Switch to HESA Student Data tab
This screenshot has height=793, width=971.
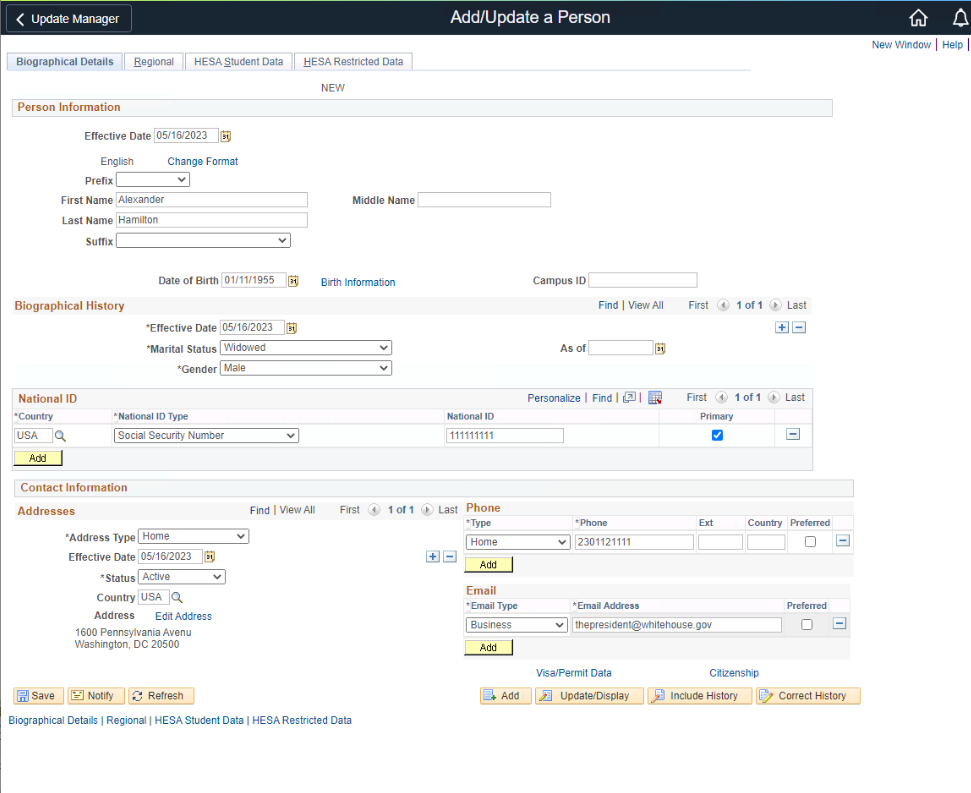[x=238, y=62]
